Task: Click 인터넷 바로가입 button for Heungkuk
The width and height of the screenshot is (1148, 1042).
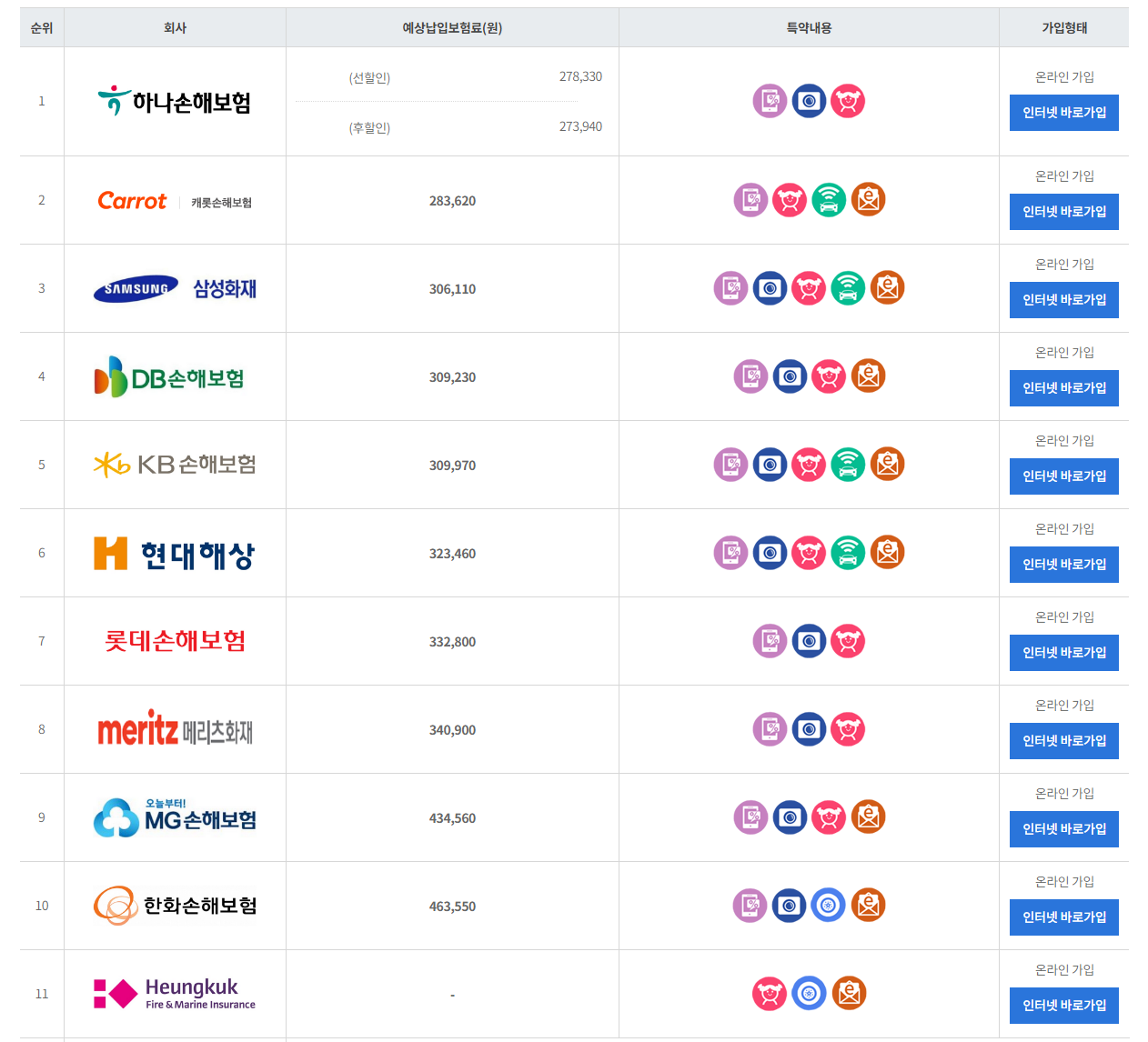Action: [1064, 1006]
